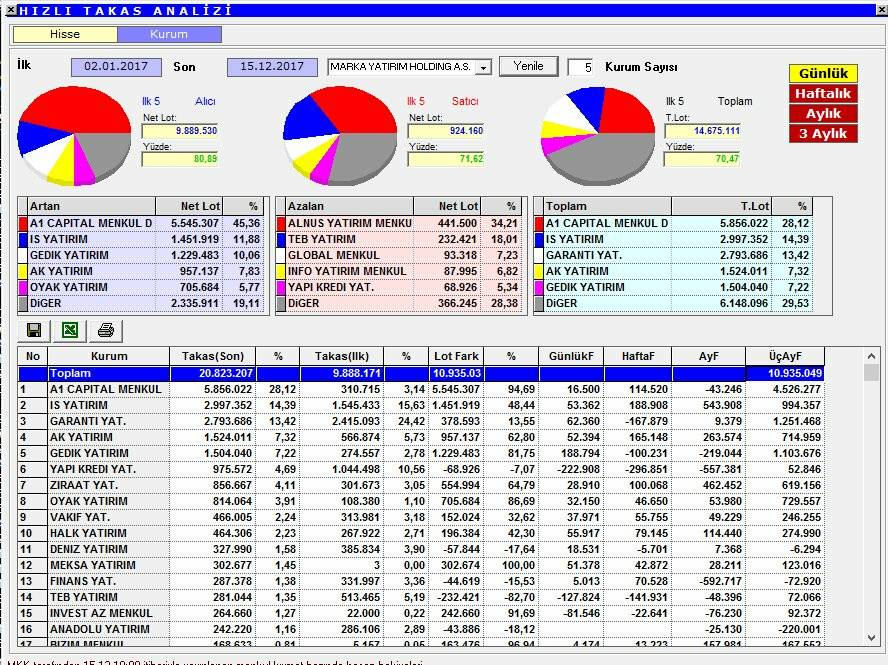Click the Takas(Son) column header
Screen dimensions: 888x665
click(x=212, y=356)
